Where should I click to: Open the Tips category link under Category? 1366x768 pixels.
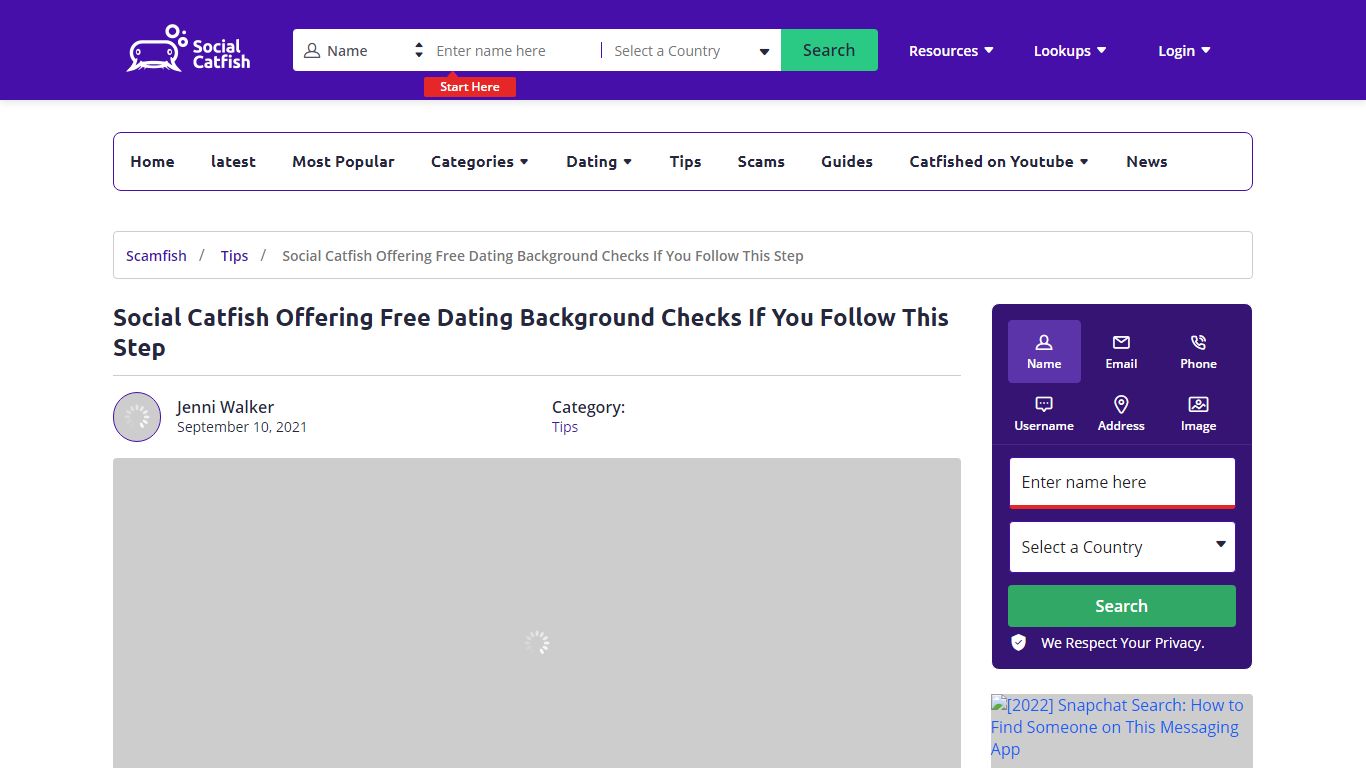point(565,427)
